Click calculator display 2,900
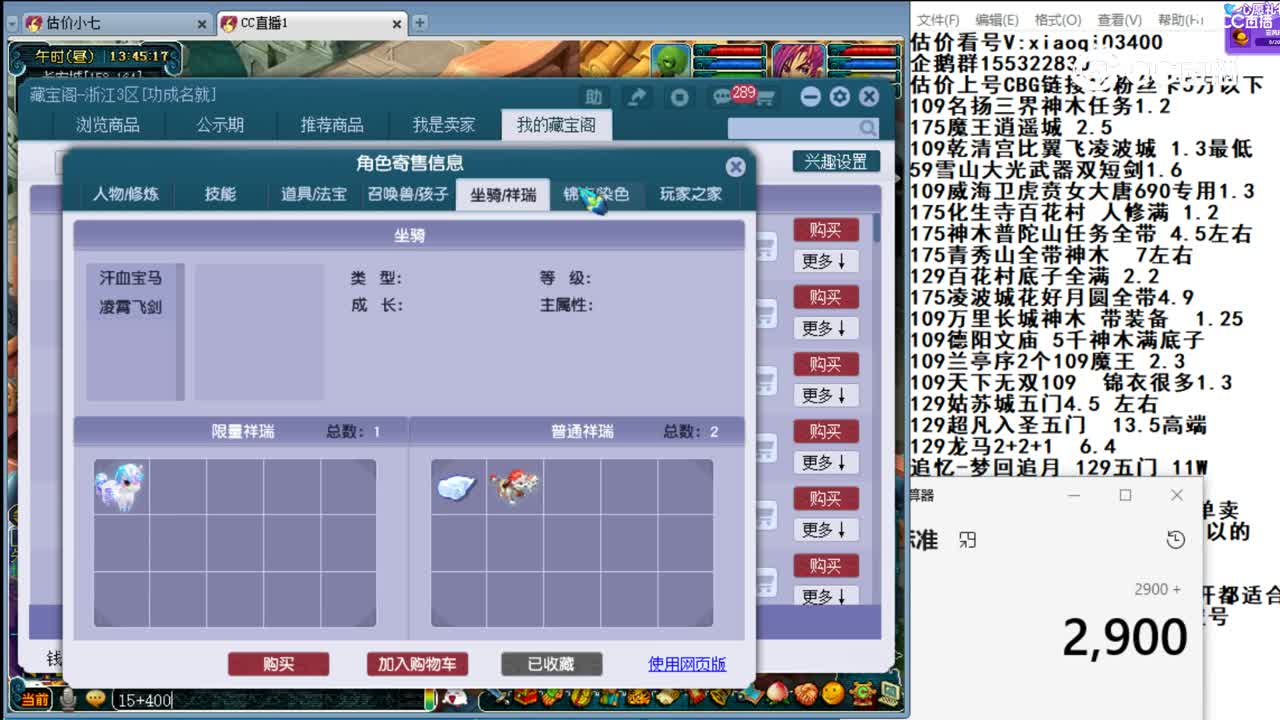1280x720 pixels. click(x=1124, y=637)
